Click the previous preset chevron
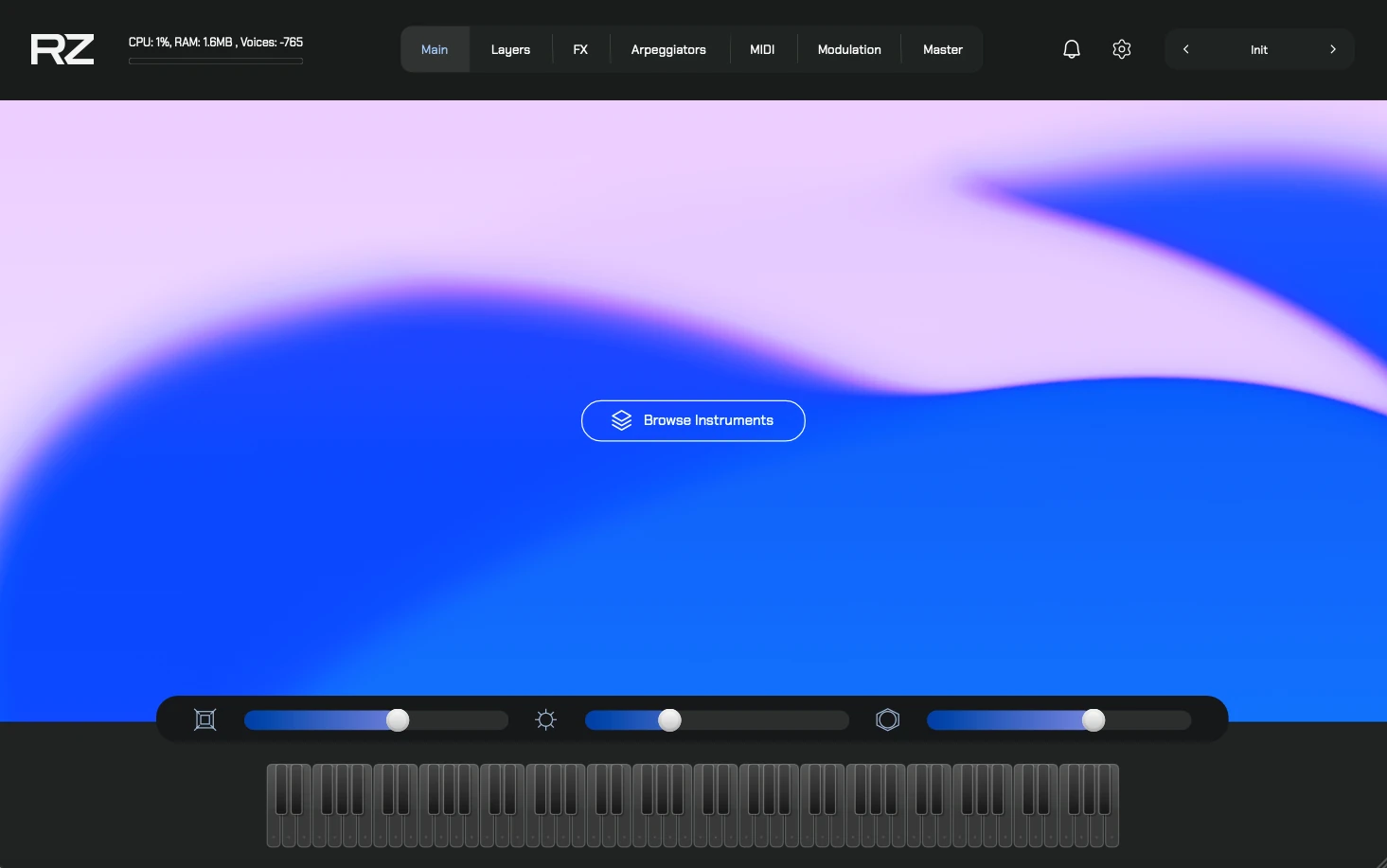This screenshot has width=1387, height=868. pyautogui.click(x=1185, y=48)
